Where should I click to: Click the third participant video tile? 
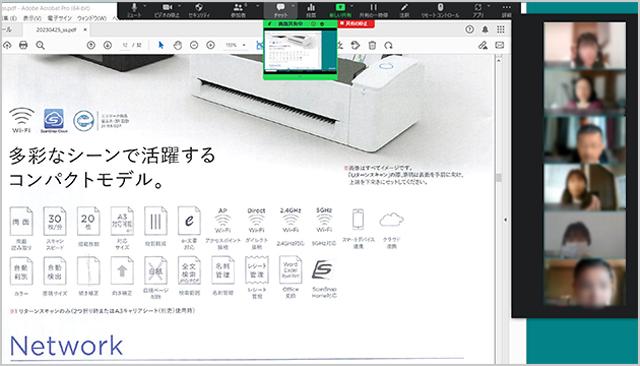pos(584,140)
